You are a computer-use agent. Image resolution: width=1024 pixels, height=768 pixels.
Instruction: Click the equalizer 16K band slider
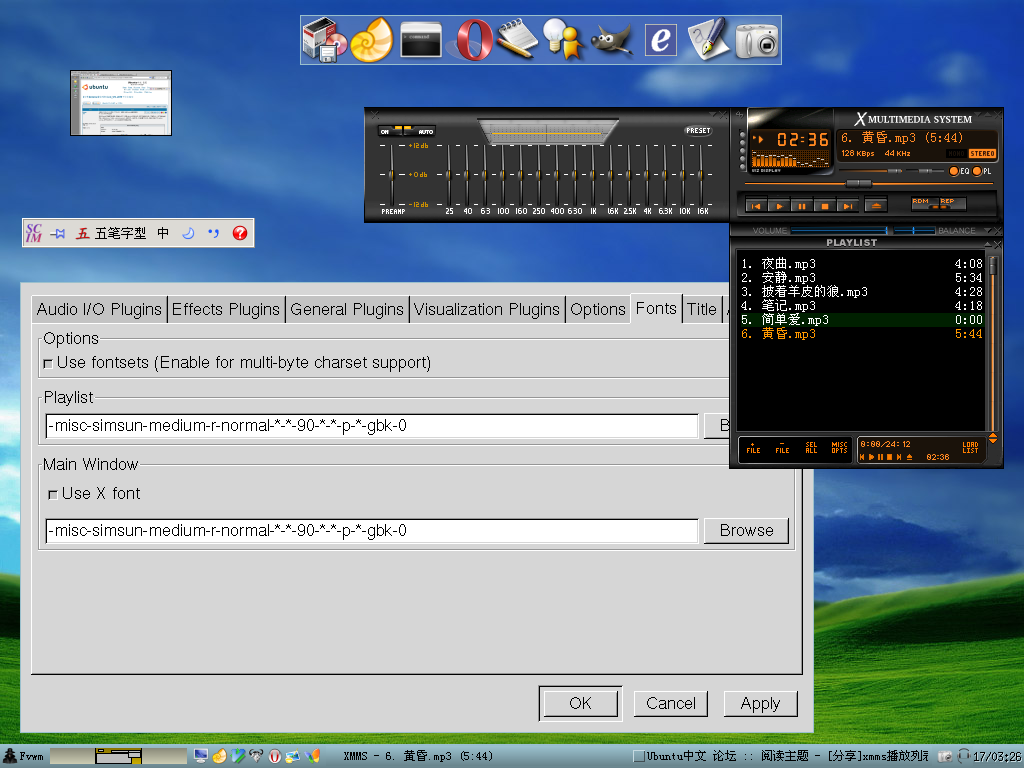click(701, 174)
